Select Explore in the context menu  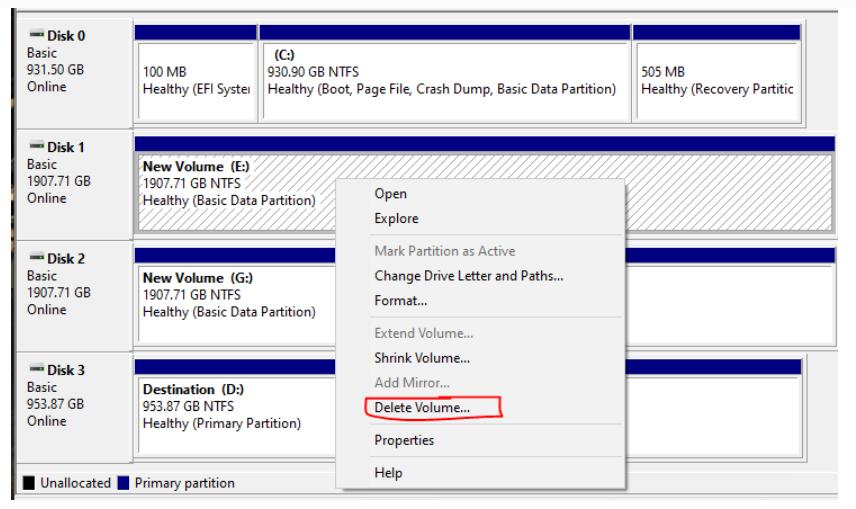396,219
